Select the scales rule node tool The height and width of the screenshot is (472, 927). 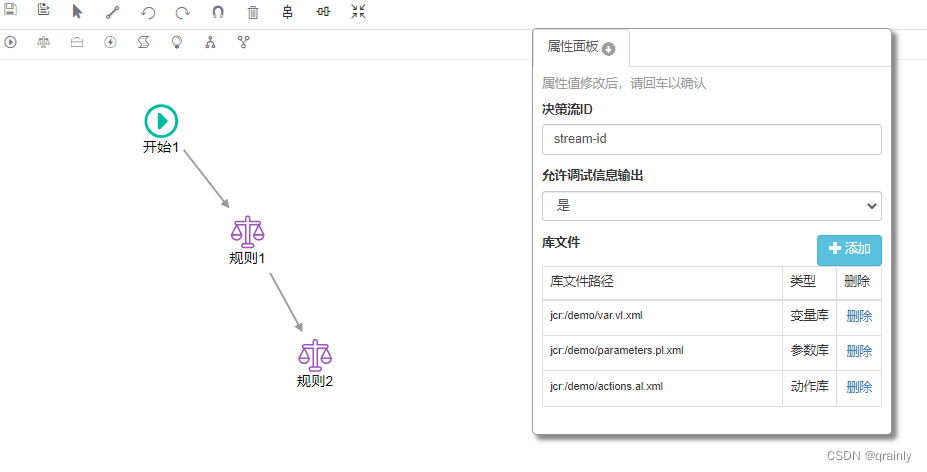click(43, 42)
